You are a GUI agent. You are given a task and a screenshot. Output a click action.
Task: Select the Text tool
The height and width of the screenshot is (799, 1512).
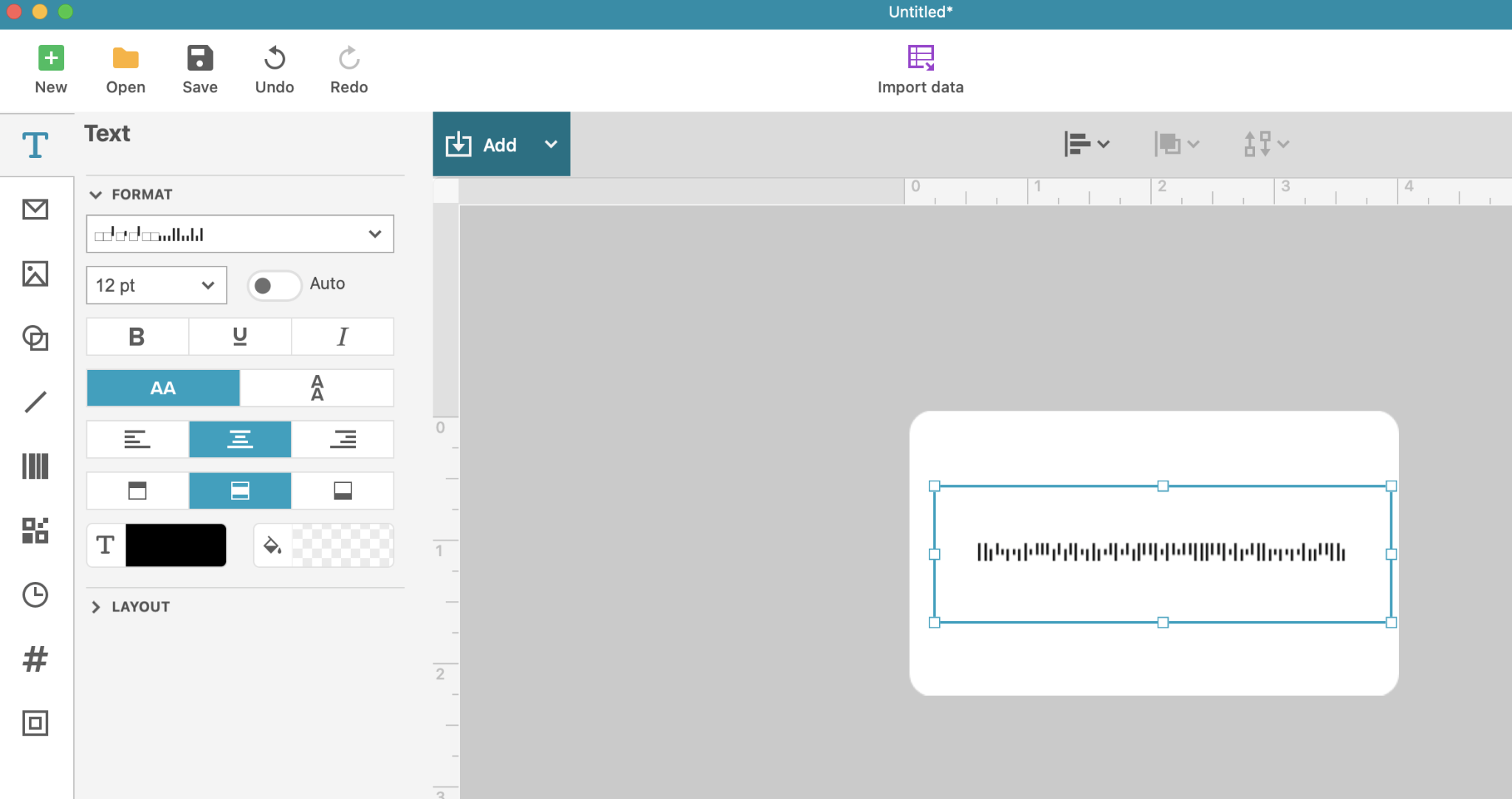point(35,144)
